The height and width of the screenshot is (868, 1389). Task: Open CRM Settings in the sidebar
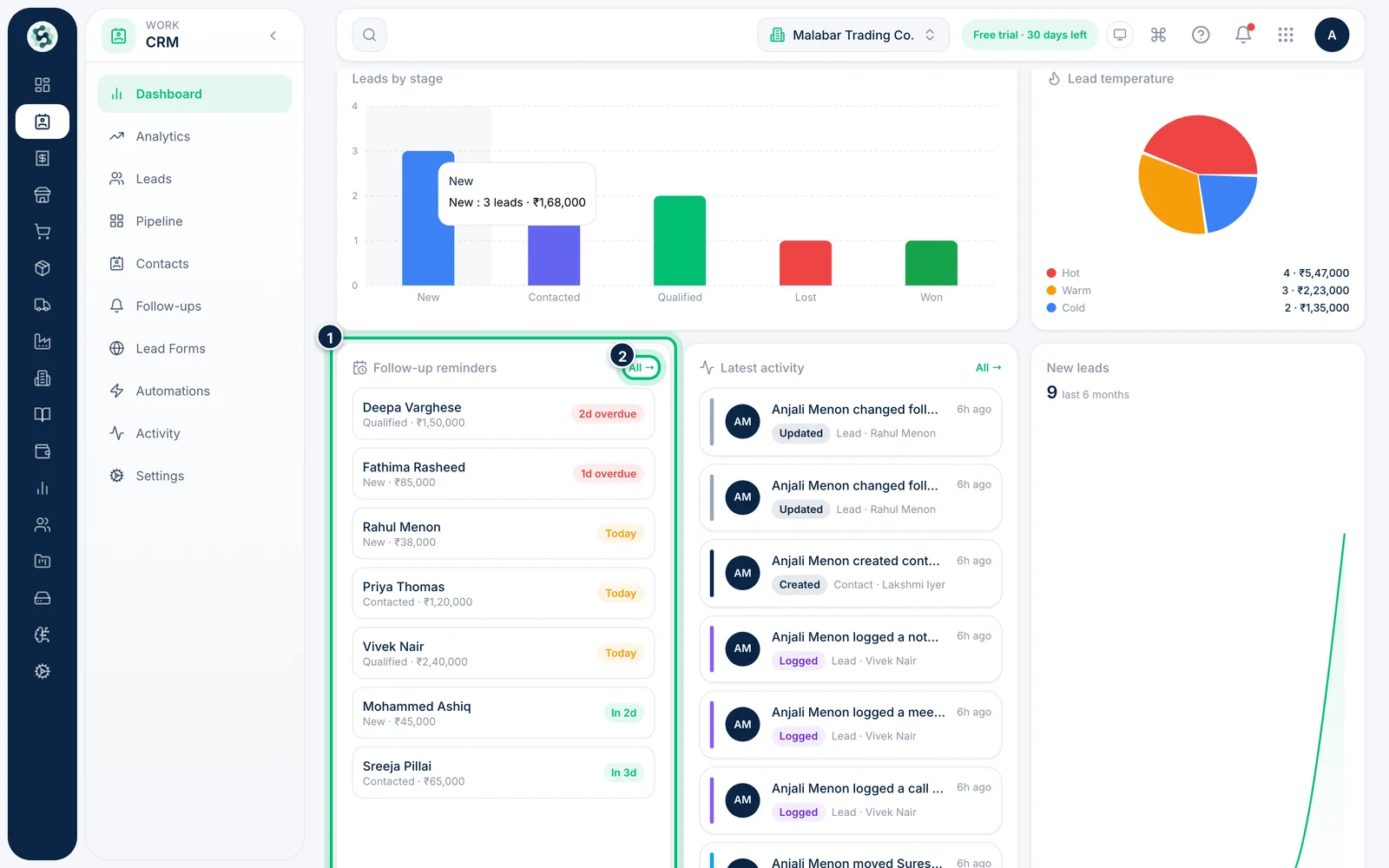pos(194,476)
